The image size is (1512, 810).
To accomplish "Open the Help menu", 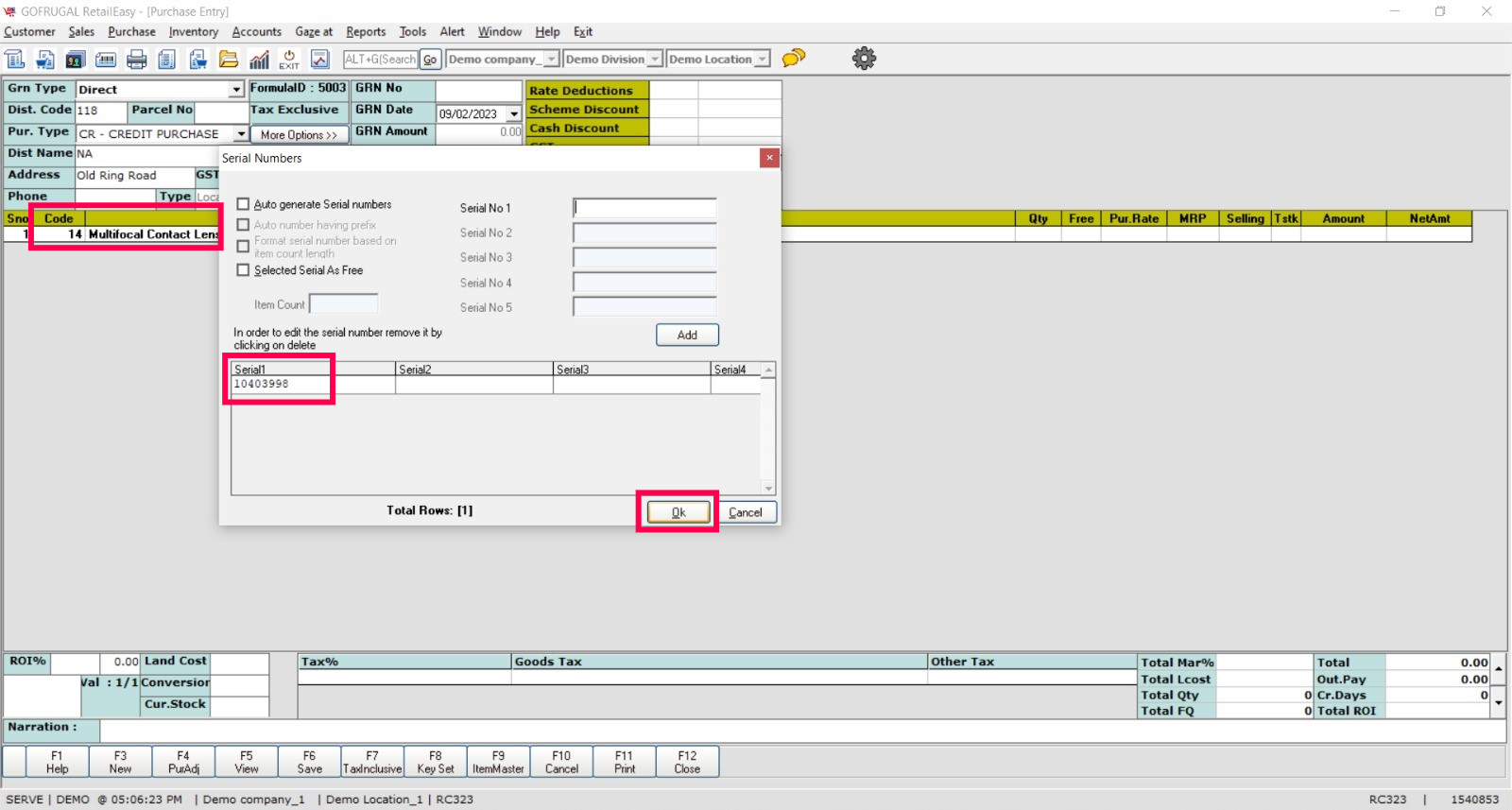I will 547,32.
